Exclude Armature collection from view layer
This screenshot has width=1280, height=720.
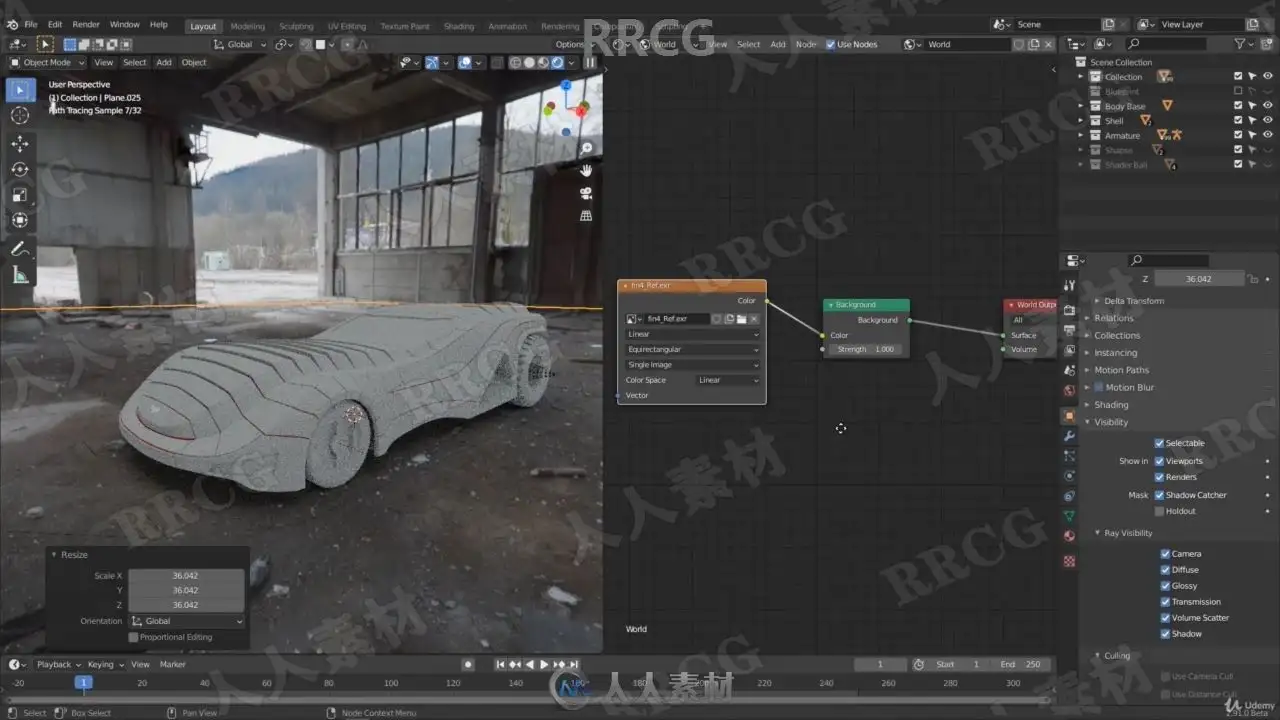pyautogui.click(x=1238, y=135)
